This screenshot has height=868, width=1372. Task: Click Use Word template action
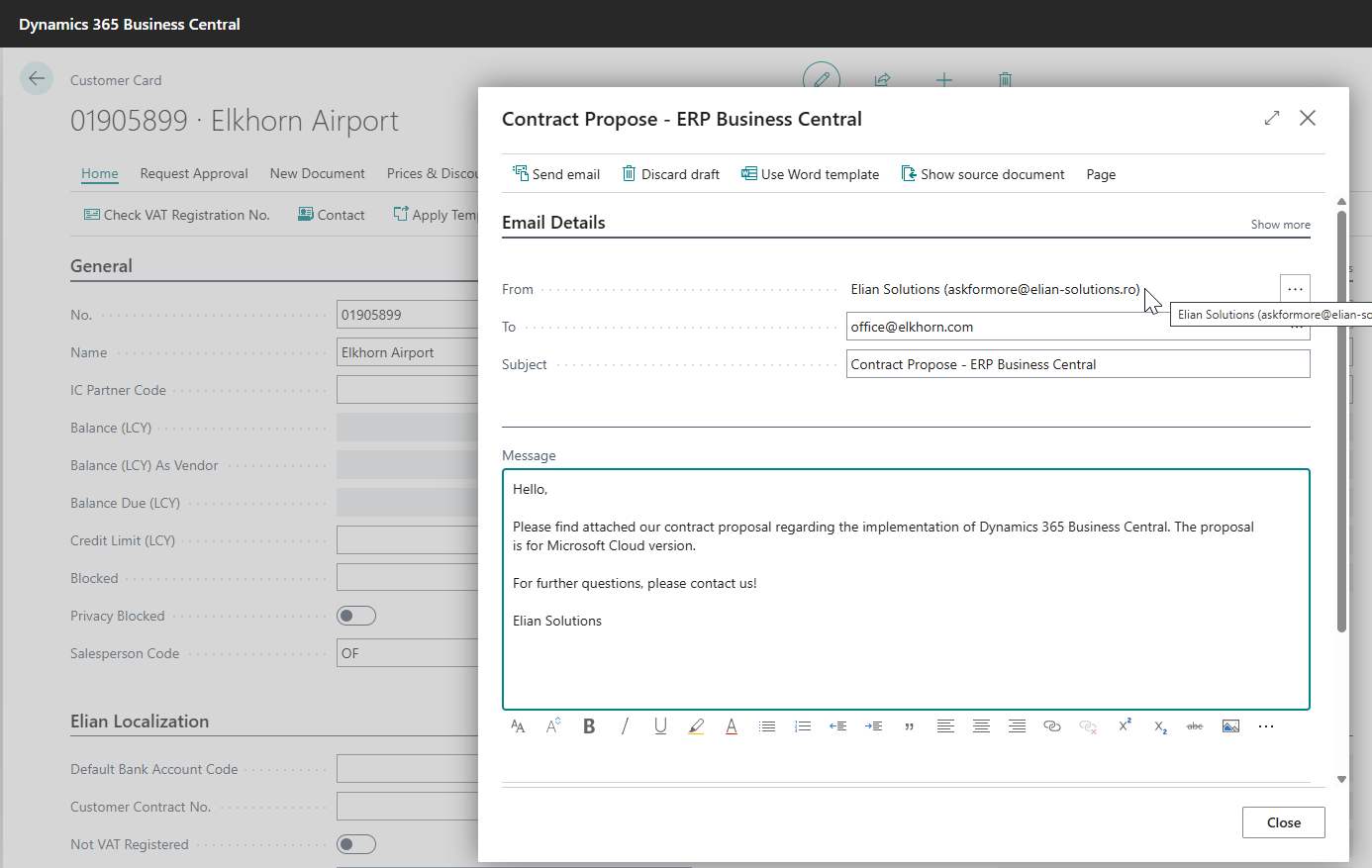810,174
